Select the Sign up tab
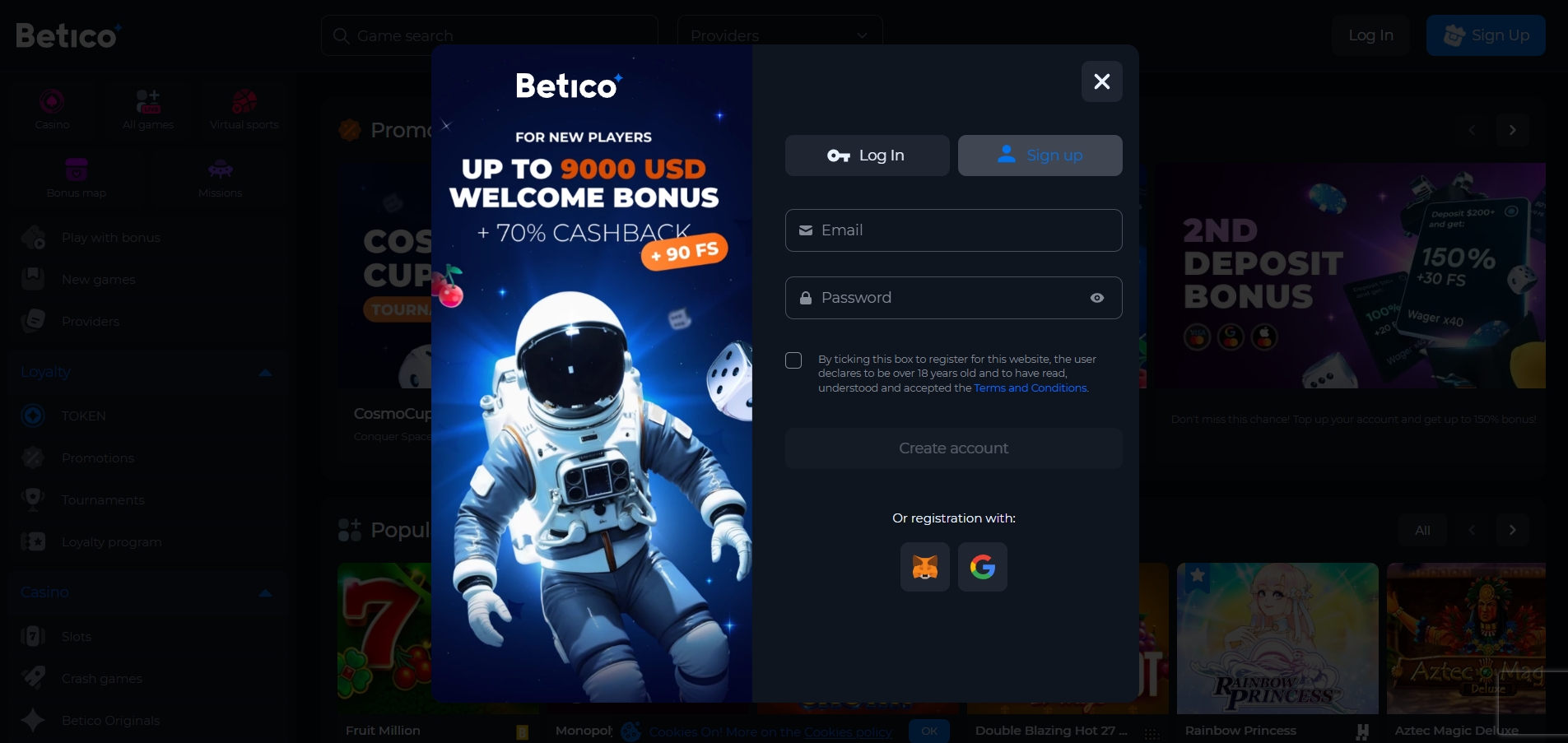The image size is (1568, 743). pyautogui.click(x=1040, y=156)
